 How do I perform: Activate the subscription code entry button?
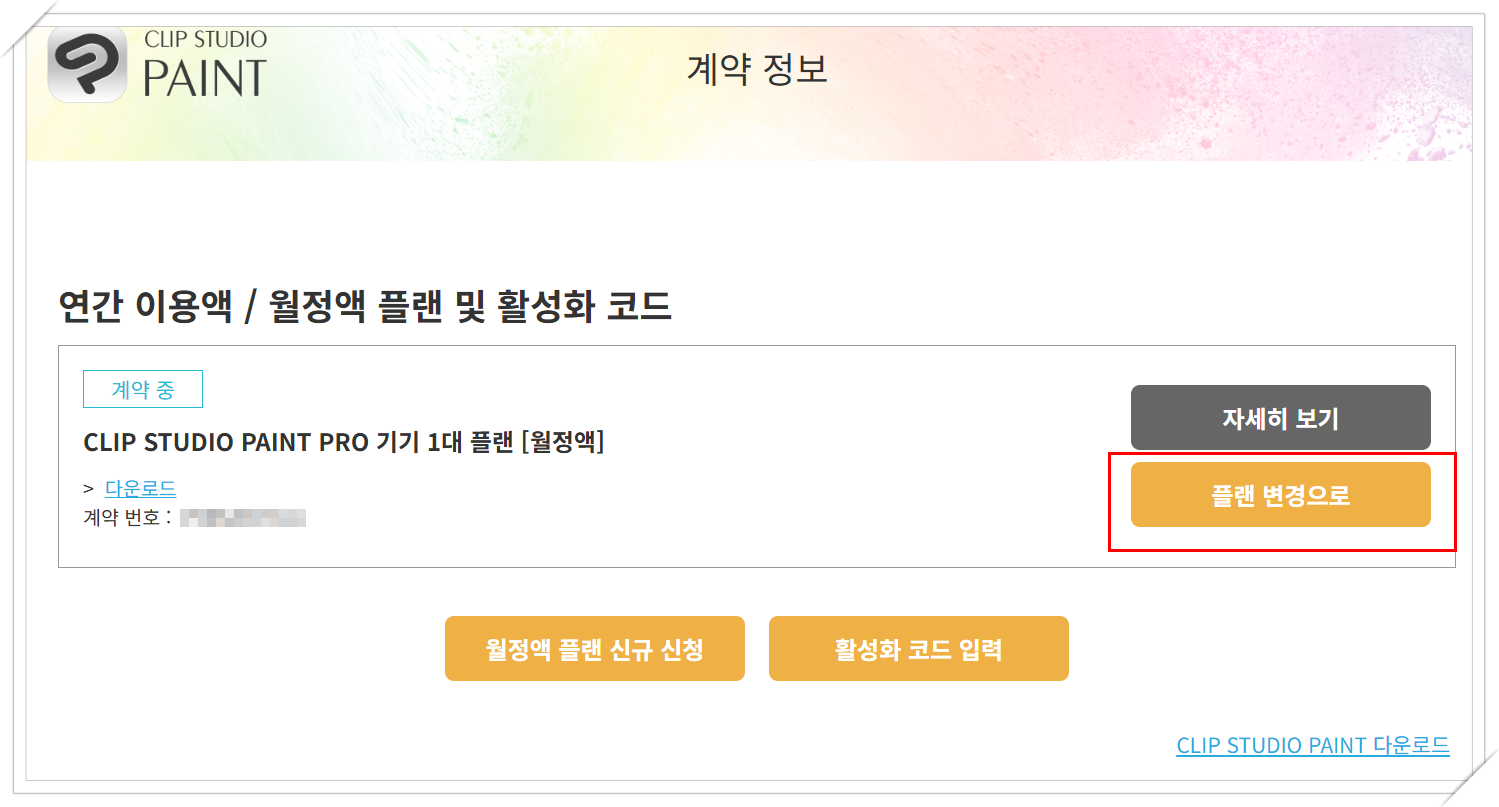(x=917, y=648)
